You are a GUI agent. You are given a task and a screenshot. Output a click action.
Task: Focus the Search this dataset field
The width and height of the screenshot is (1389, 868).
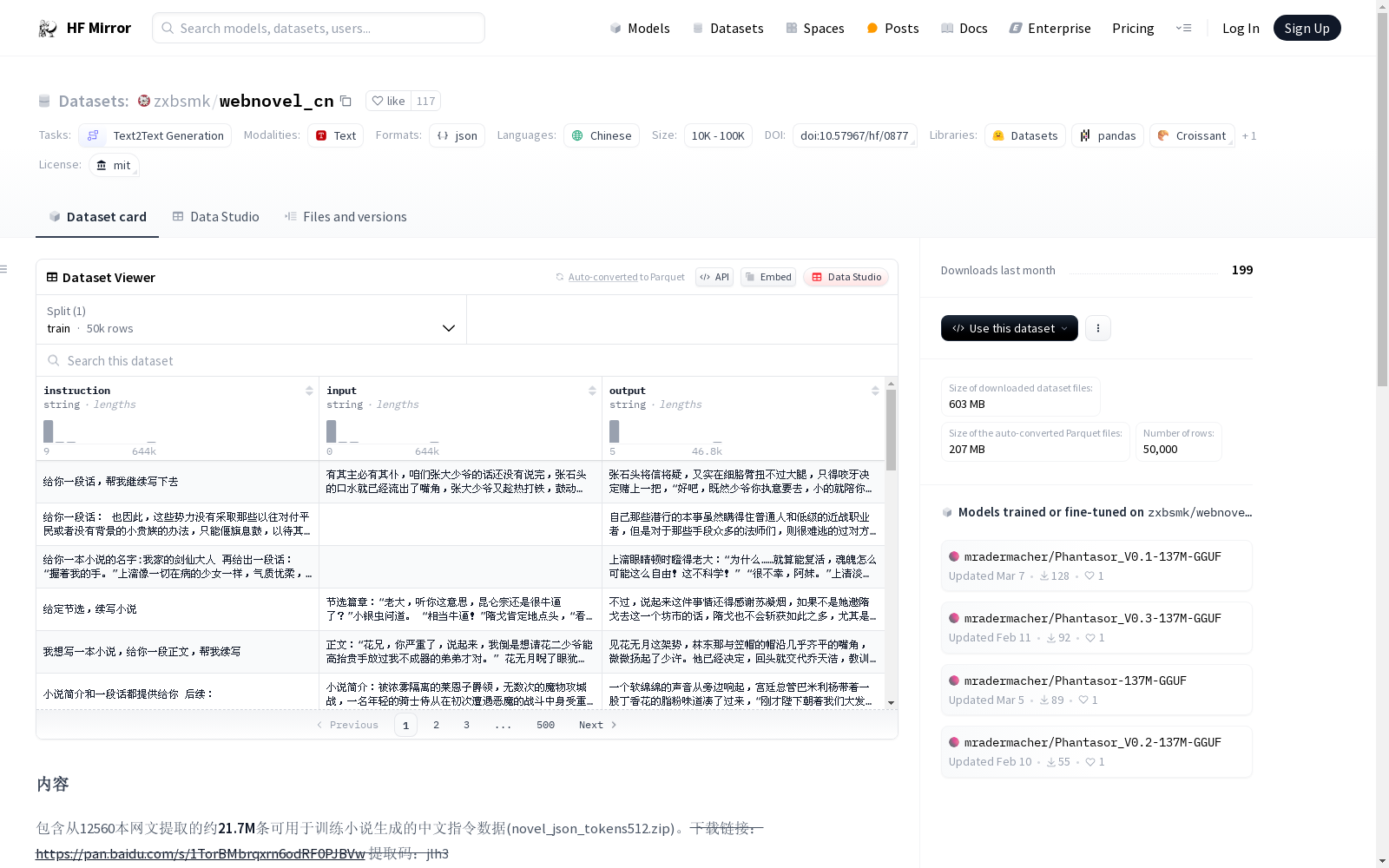(467, 360)
